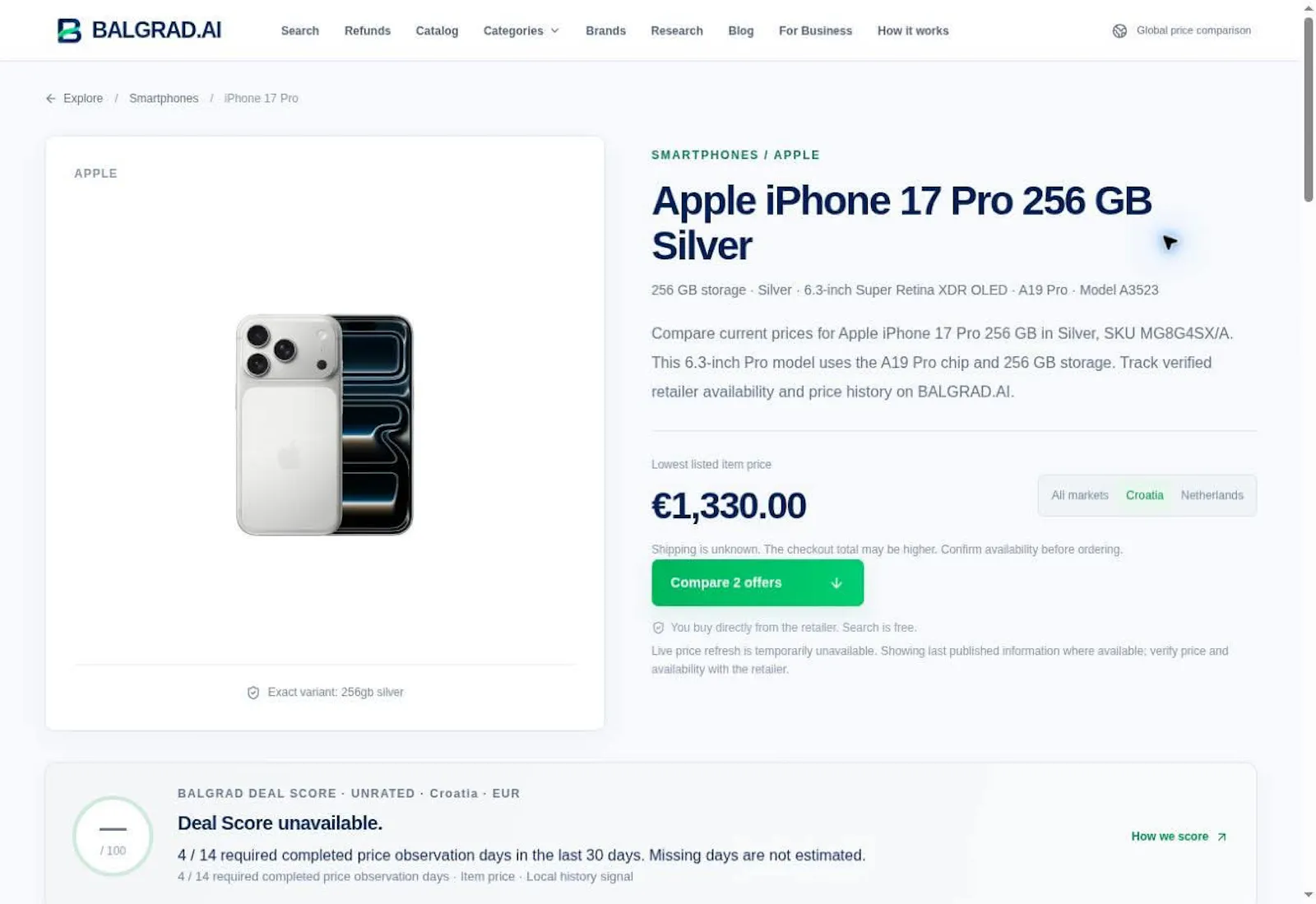
Task: Open the Refunds menu item
Action: point(367,31)
